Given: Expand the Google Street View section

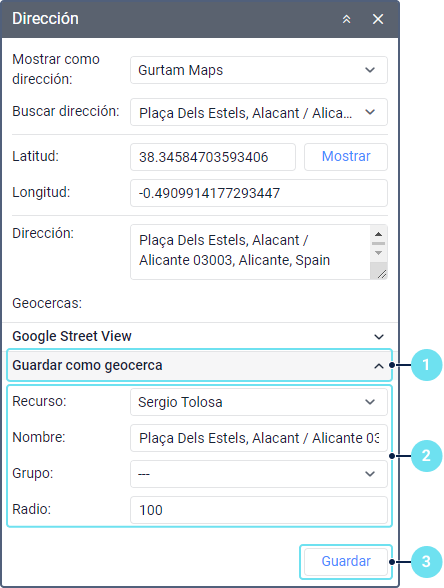Looking at the screenshot, I should click(x=200, y=336).
